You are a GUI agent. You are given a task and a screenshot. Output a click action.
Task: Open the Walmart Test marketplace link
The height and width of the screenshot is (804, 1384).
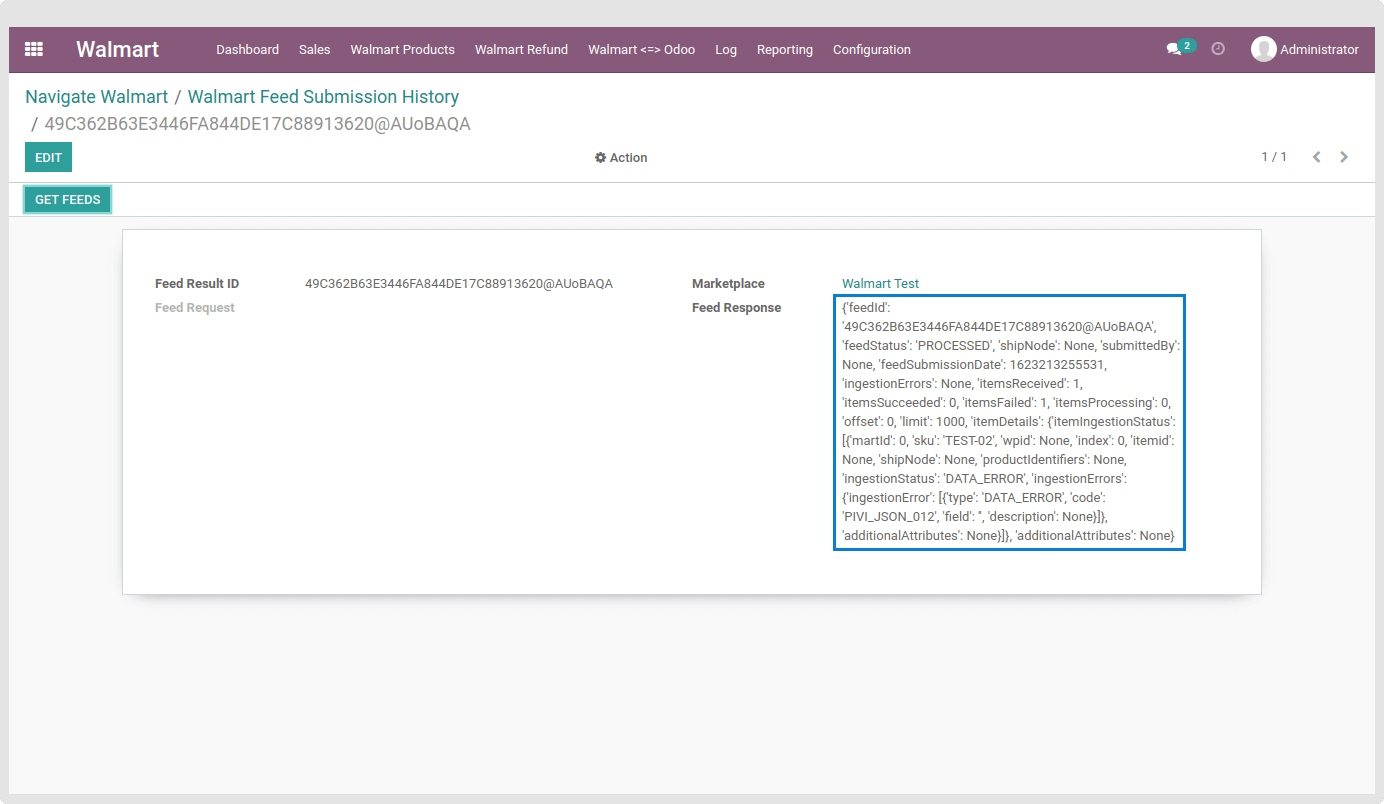coord(880,284)
